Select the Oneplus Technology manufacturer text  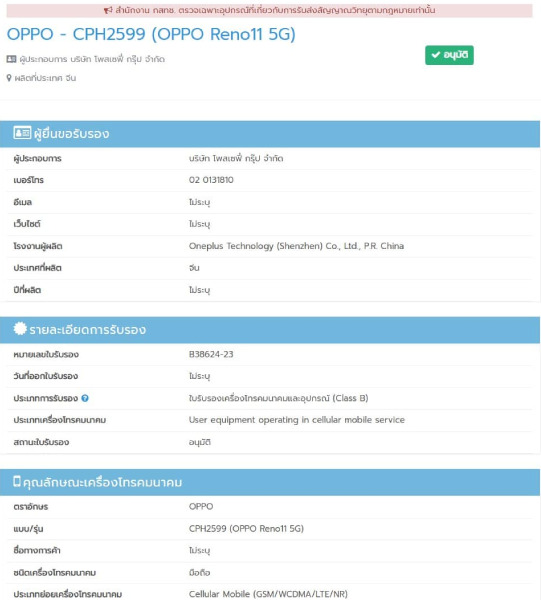pyautogui.click(x=296, y=246)
